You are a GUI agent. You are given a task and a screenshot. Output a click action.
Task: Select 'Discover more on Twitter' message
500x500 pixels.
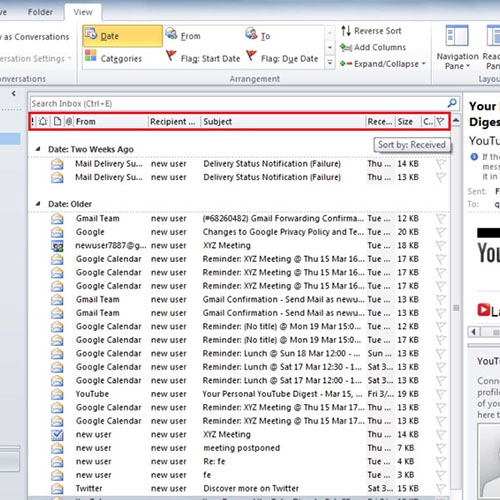coord(239,488)
